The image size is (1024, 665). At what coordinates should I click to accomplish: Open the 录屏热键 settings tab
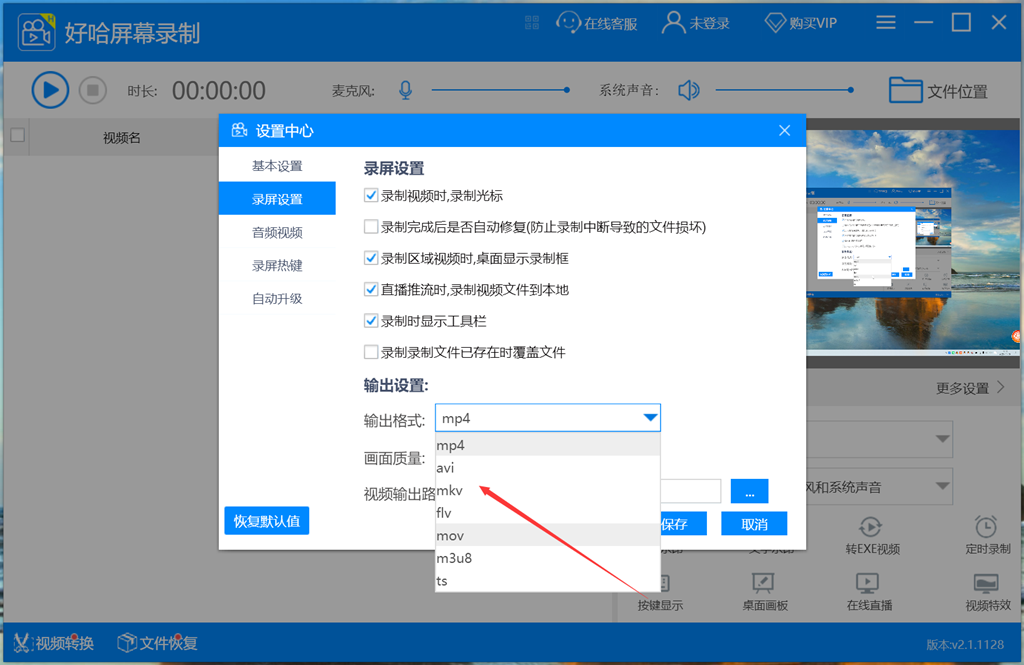[x=277, y=266]
